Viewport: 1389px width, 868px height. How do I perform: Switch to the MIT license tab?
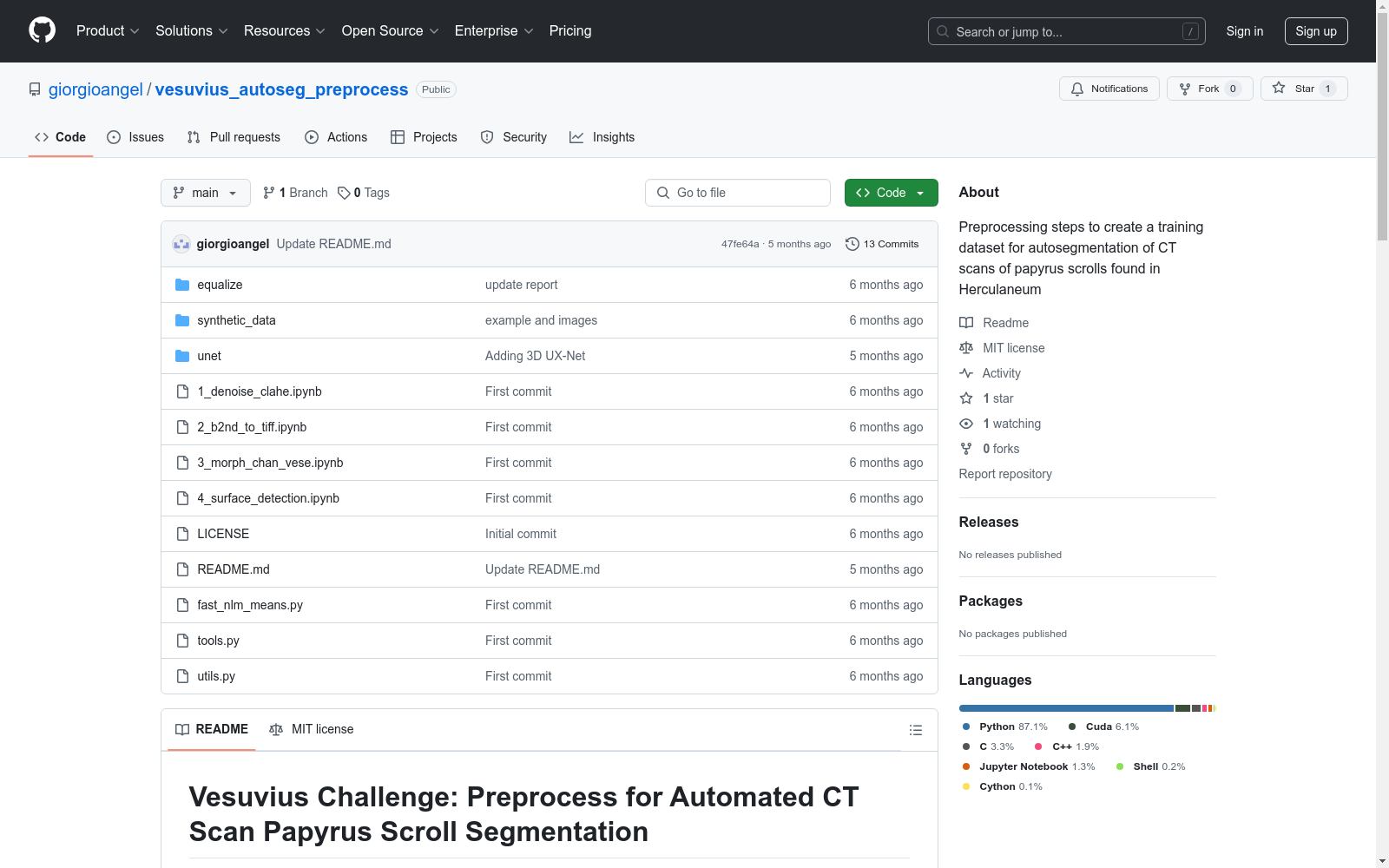pos(312,729)
